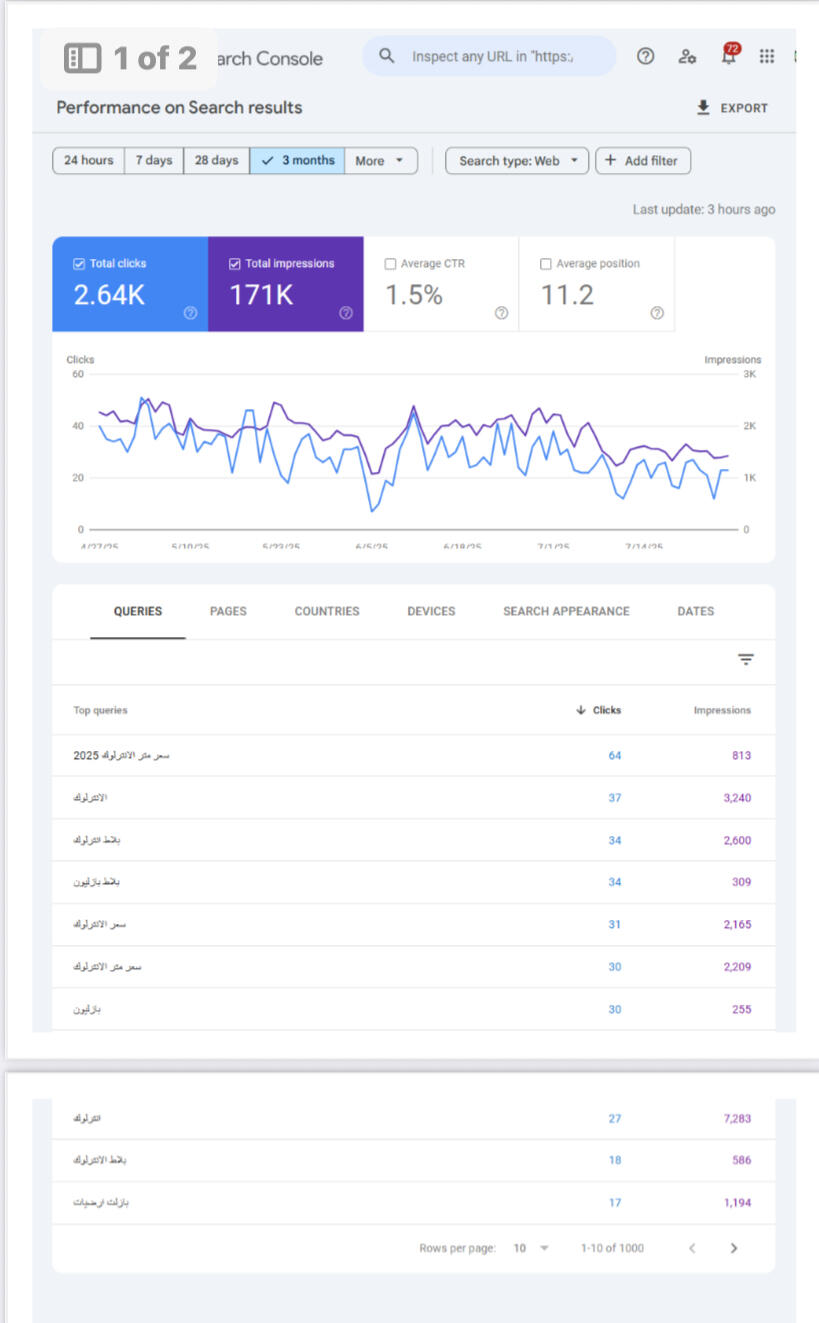The image size is (819, 1323).
Task: Click the Add filter button
Action: (x=642, y=161)
